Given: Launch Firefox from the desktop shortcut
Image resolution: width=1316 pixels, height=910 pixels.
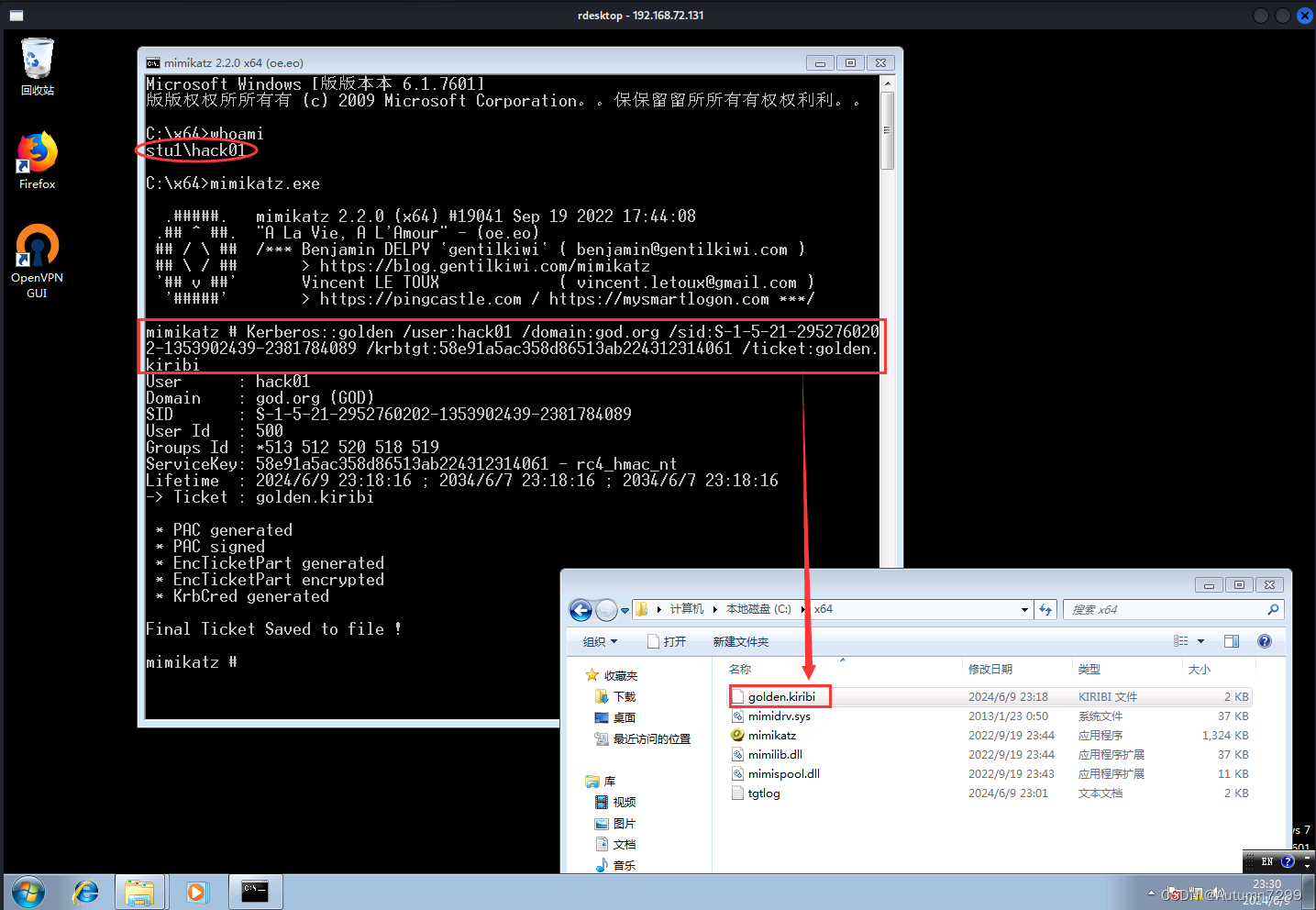Looking at the screenshot, I should (38, 161).
